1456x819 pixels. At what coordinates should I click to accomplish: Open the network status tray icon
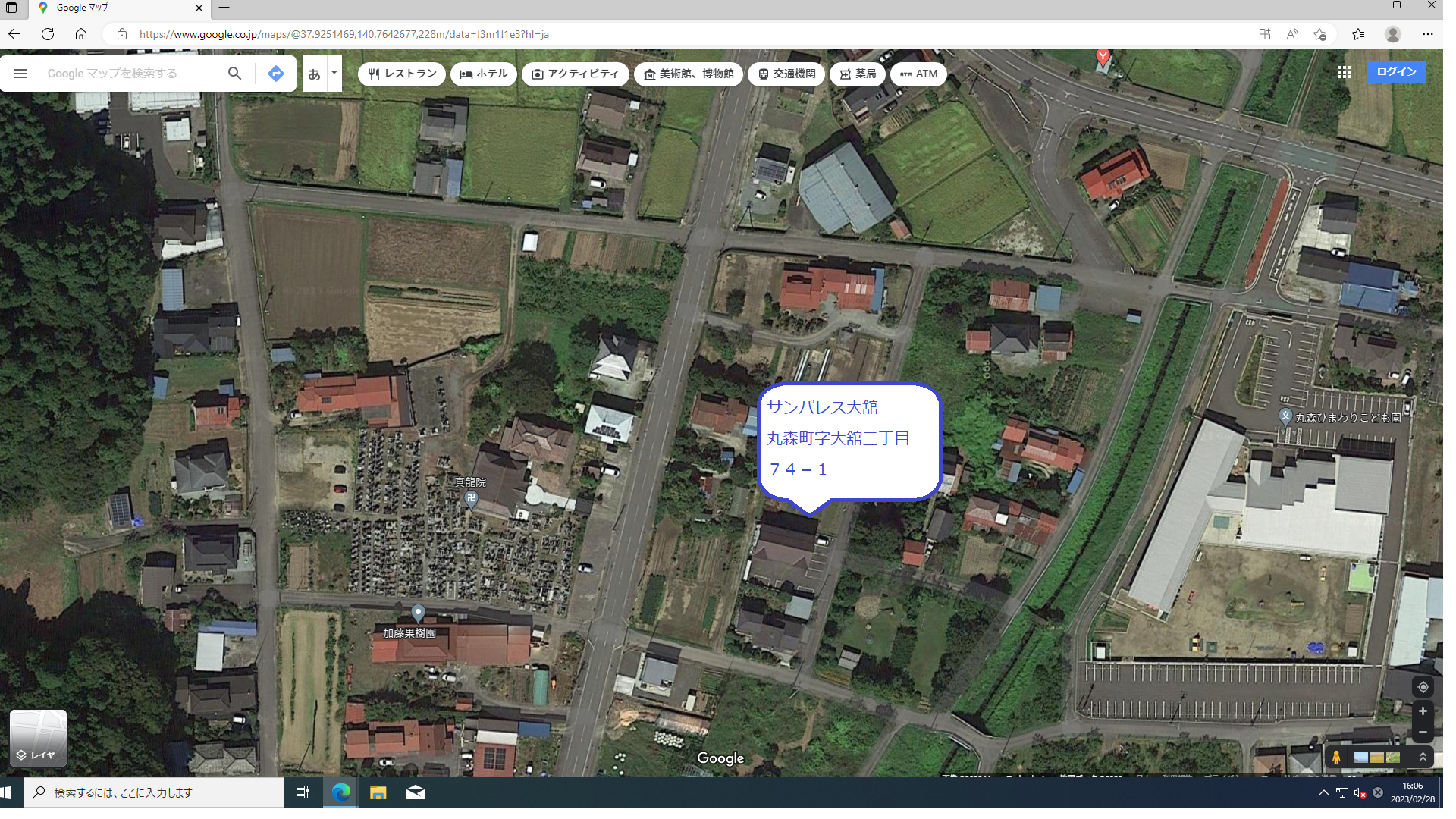tap(1341, 792)
